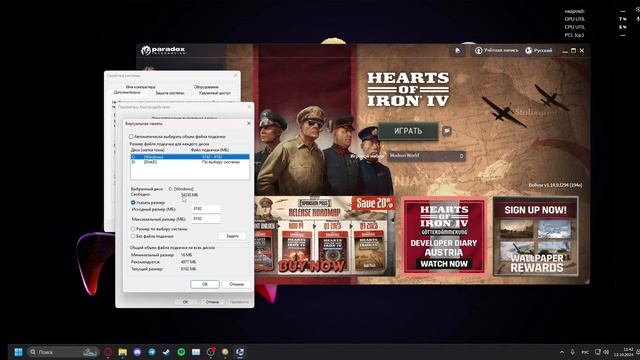Open the launcher notifications bell icon
Viewport: 640px width, 360px height.
pyautogui.click(x=458, y=51)
